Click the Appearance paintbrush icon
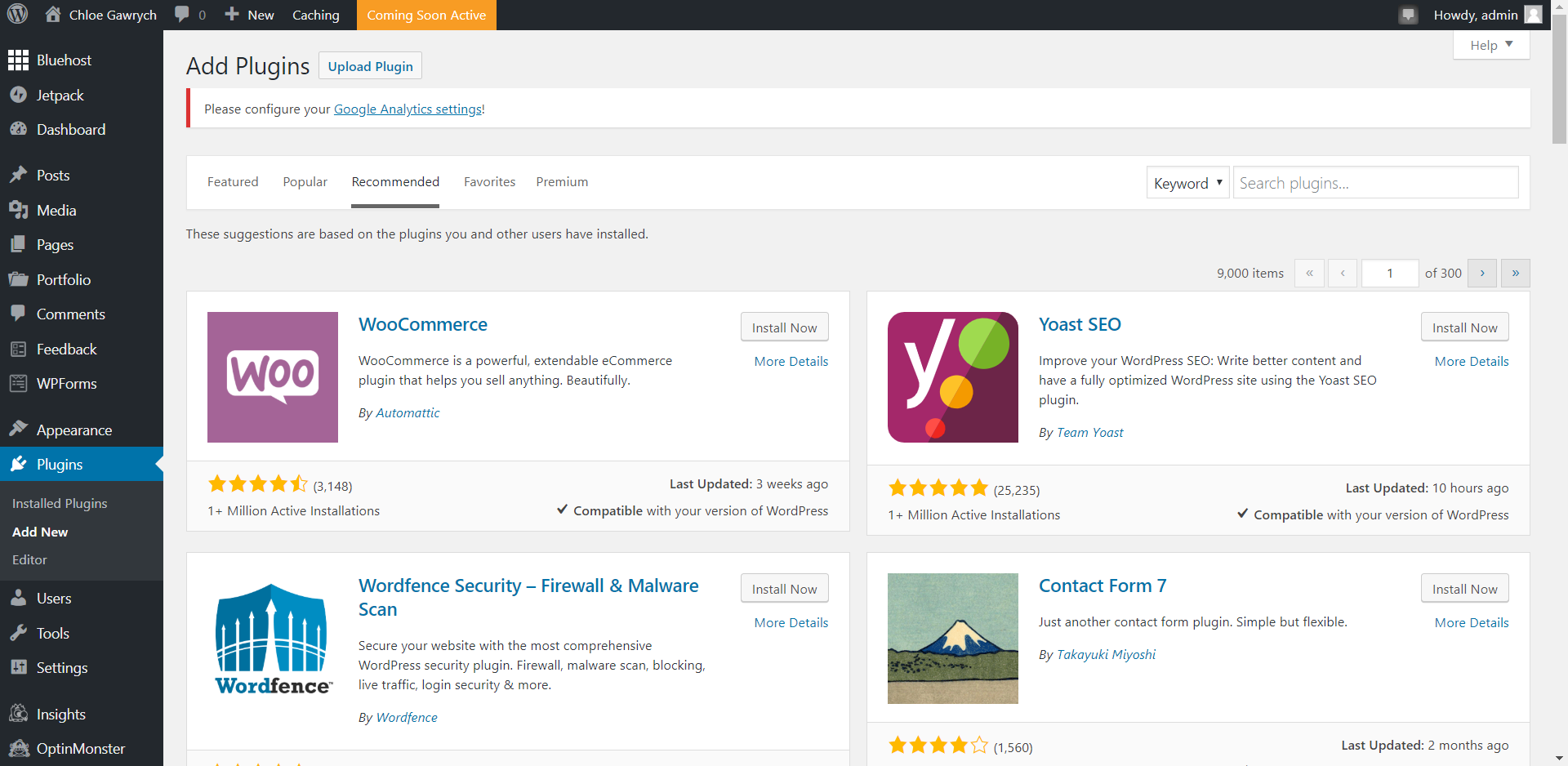 (18, 430)
